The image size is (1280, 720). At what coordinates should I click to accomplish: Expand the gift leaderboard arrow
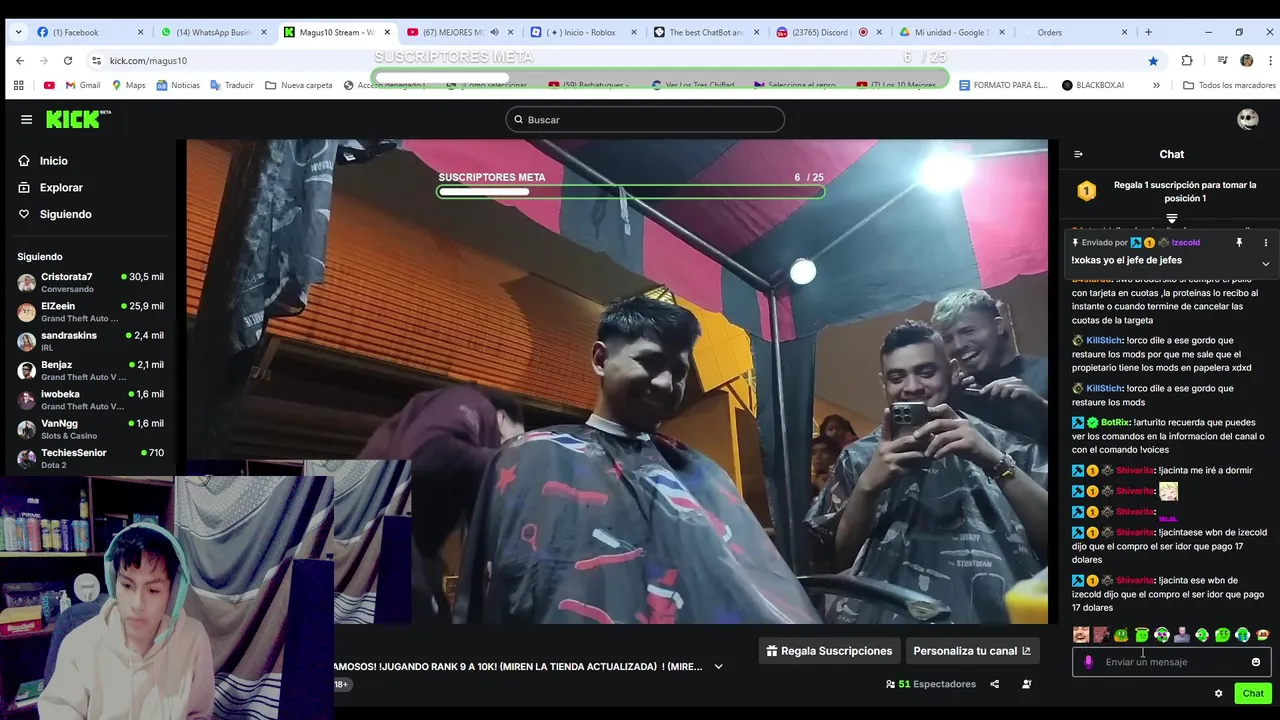(x=1171, y=218)
